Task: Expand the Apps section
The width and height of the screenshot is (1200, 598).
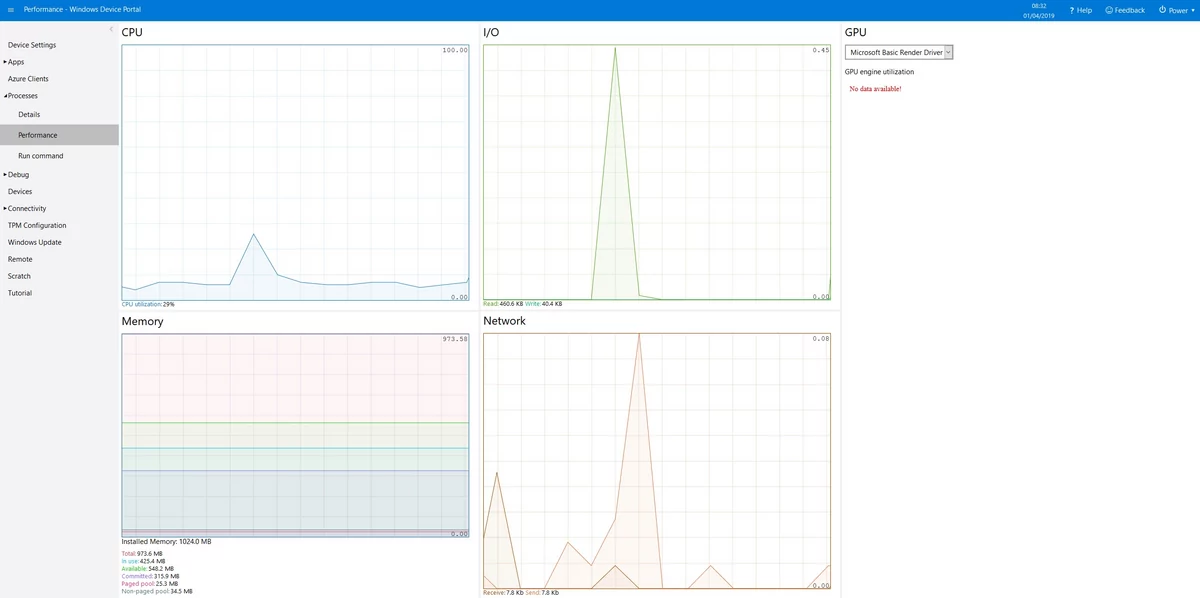Action: (x=14, y=62)
